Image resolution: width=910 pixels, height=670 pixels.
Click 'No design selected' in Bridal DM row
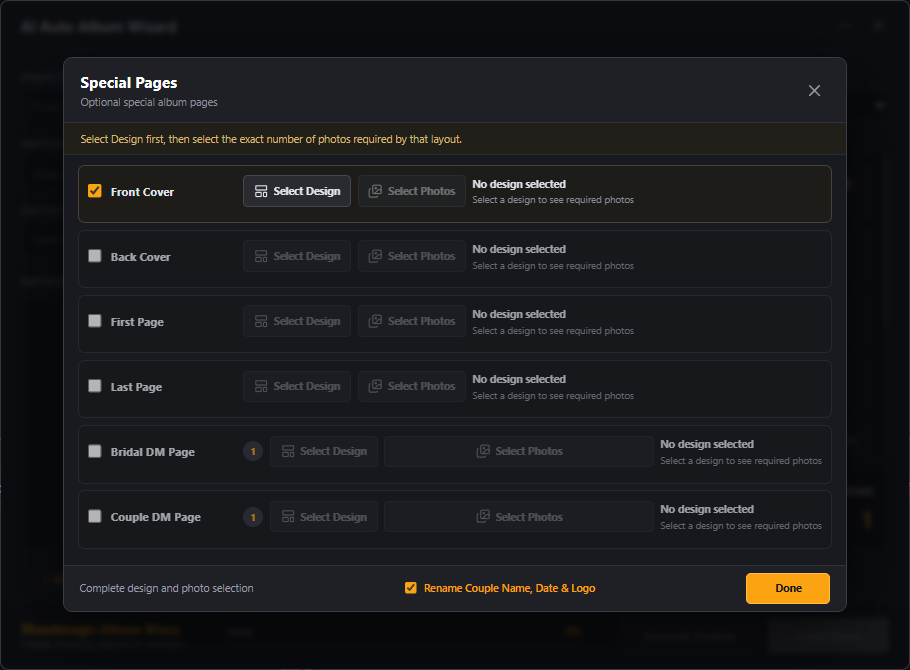(x=707, y=444)
